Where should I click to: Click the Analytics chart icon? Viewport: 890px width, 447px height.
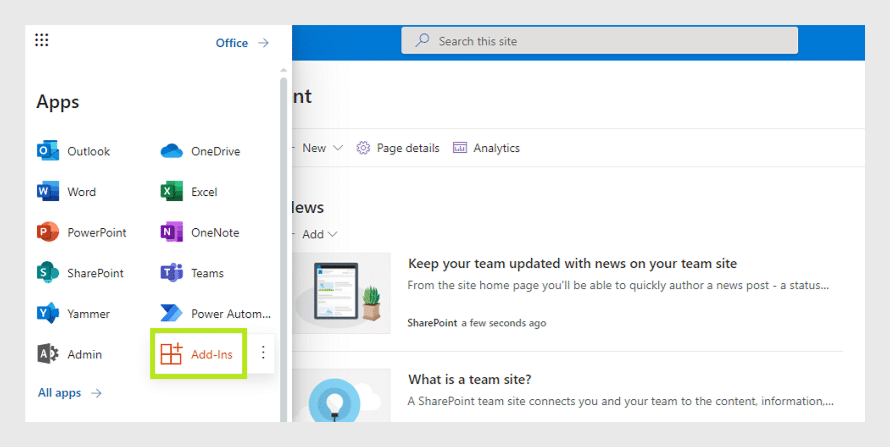pos(460,148)
